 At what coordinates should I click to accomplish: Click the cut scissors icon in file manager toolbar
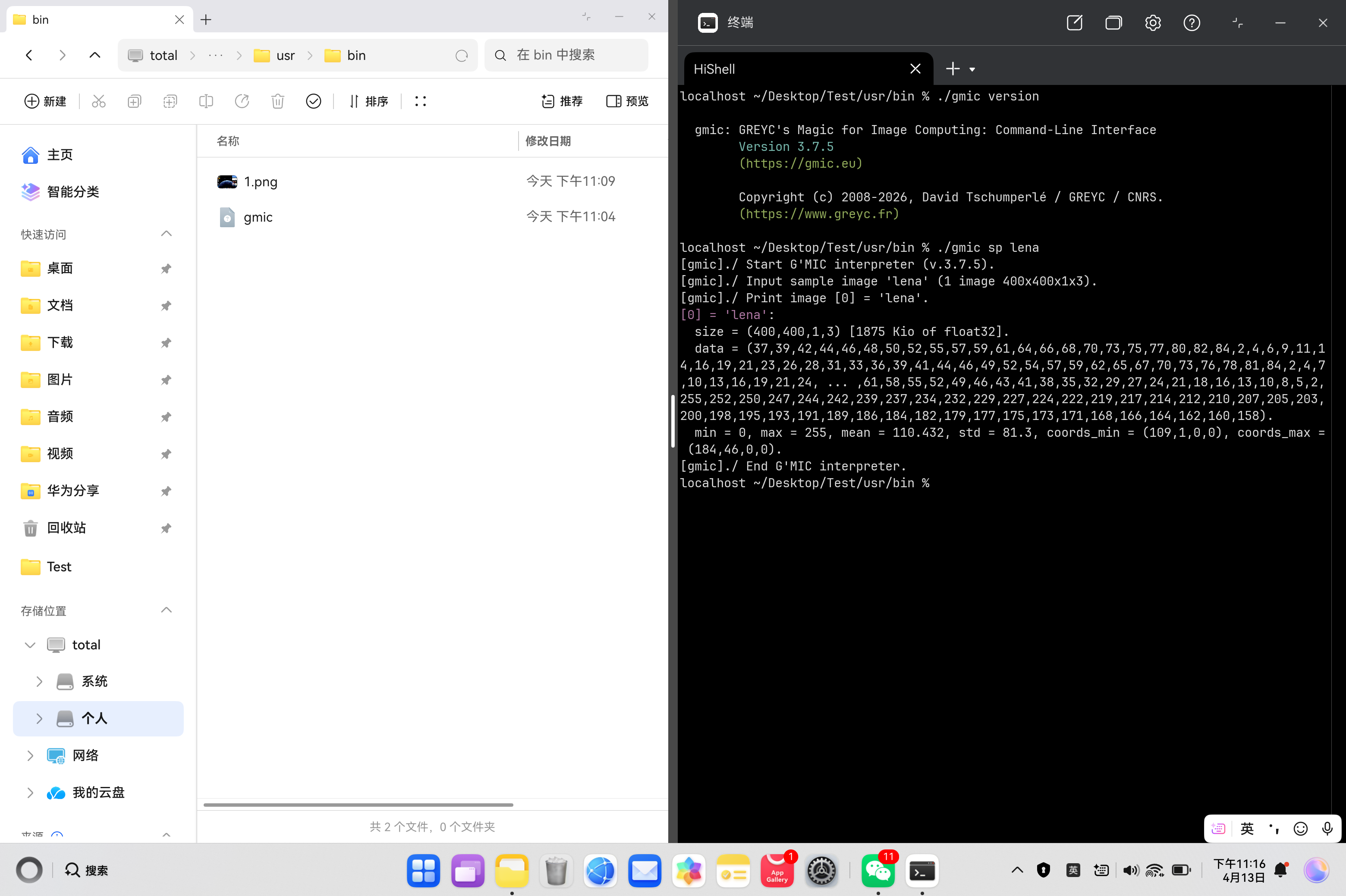coord(99,101)
